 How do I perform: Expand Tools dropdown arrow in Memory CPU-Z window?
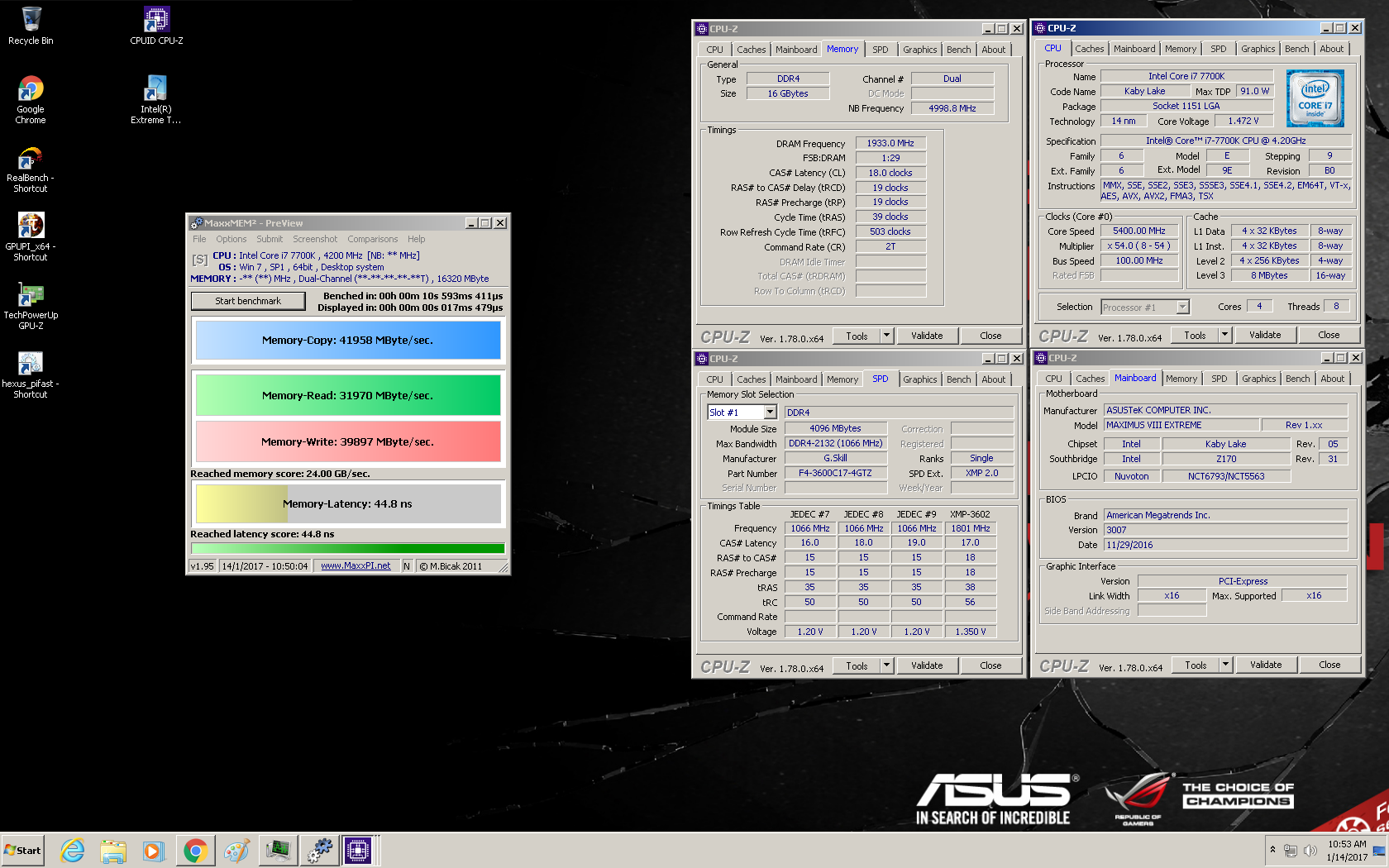pos(887,336)
